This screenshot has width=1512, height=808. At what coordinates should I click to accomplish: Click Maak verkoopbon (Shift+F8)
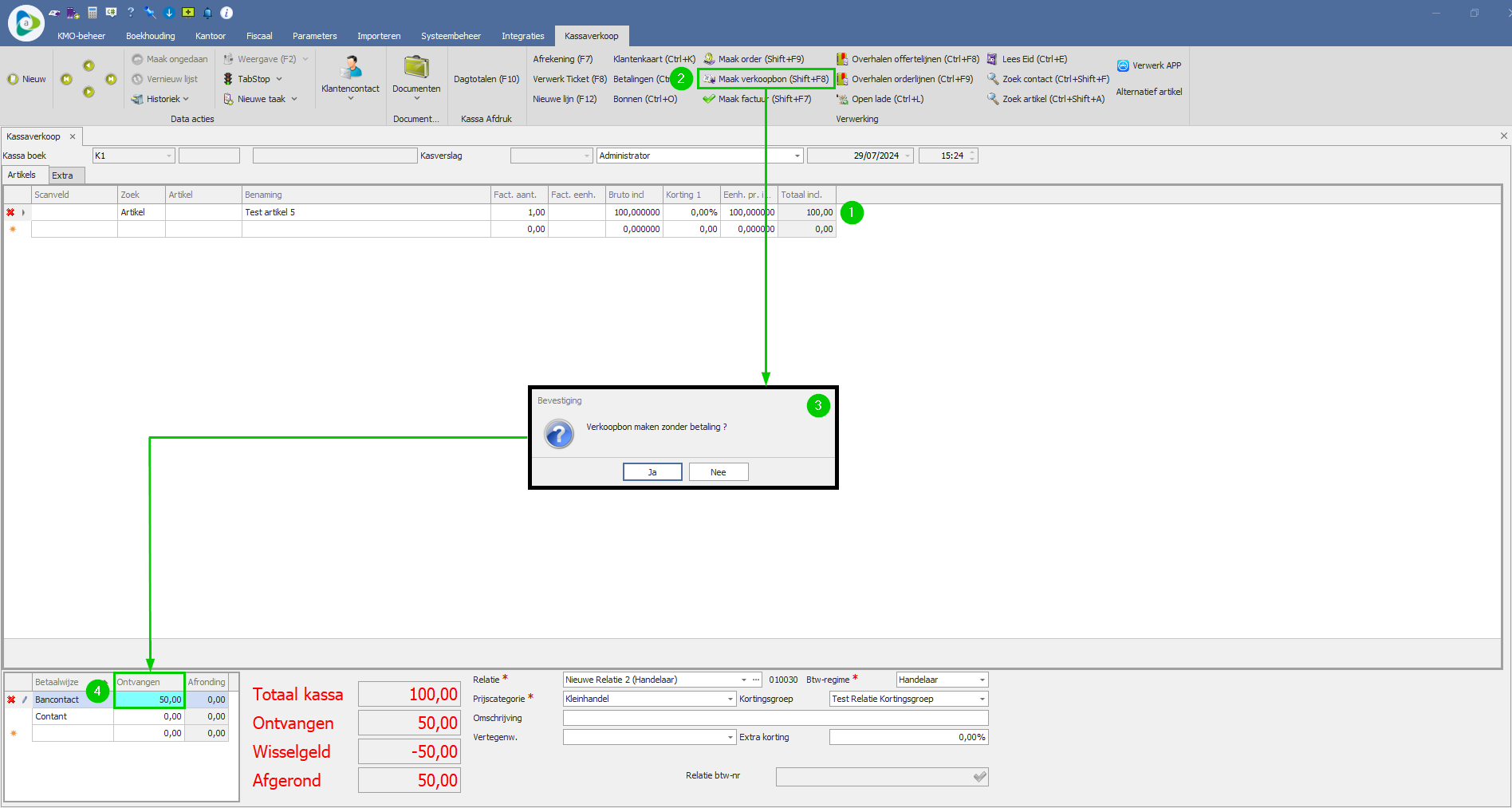[766, 79]
